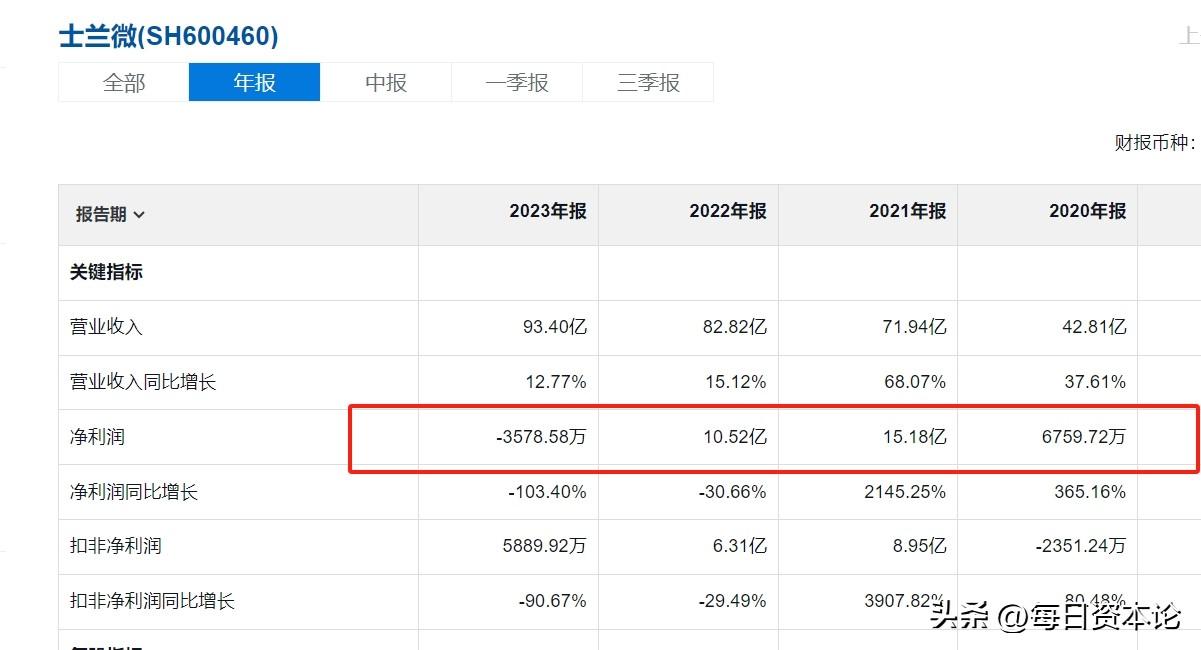The width and height of the screenshot is (1201, 650).
Task: Click the 2022年报 column header
Action: [728, 211]
